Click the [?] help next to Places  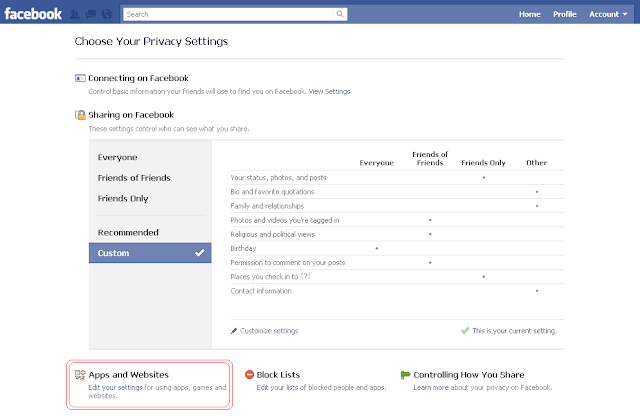pyautogui.click(x=306, y=276)
